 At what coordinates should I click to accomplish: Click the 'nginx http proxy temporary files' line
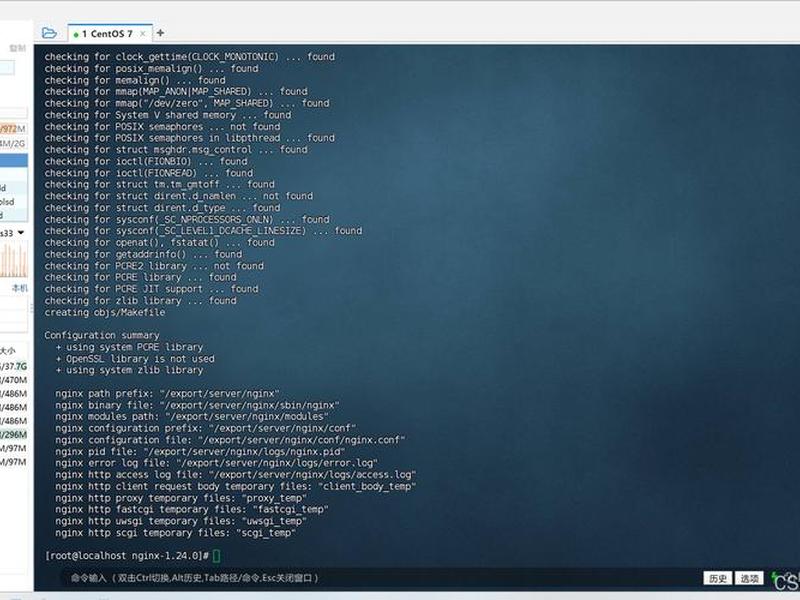[x=181, y=498]
